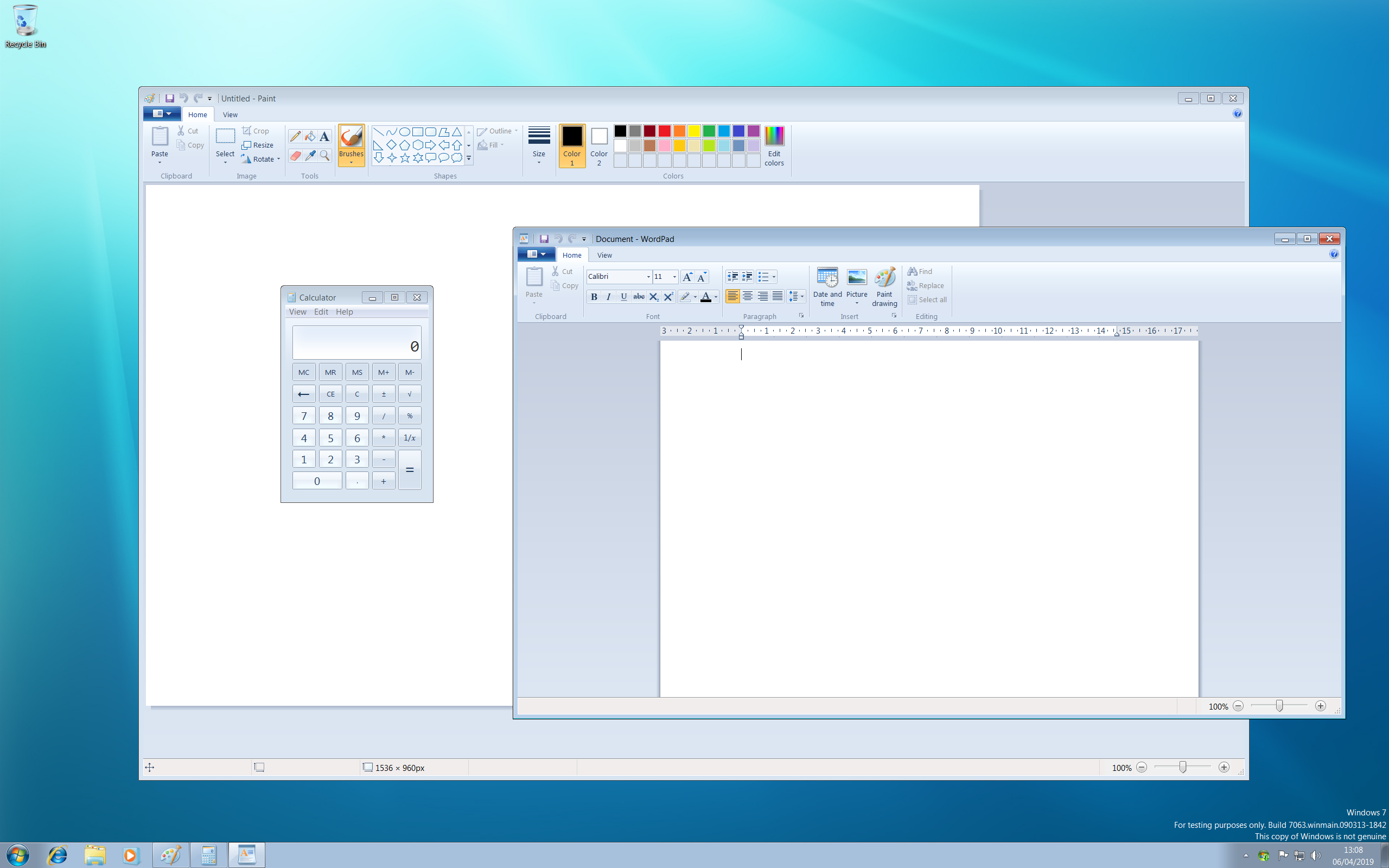Select the Pencil tool in Paint
The height and width of the screenshot is (868, 1389).
[x=295, y=136]
